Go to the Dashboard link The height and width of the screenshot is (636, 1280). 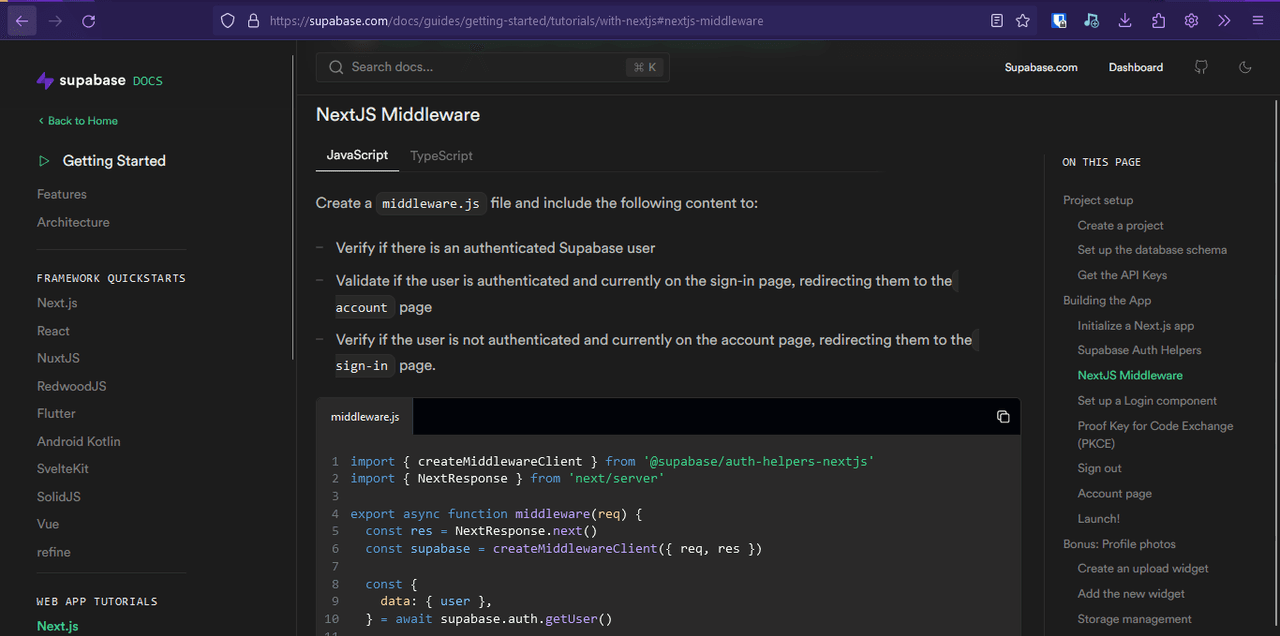[x=1135, y=67]
